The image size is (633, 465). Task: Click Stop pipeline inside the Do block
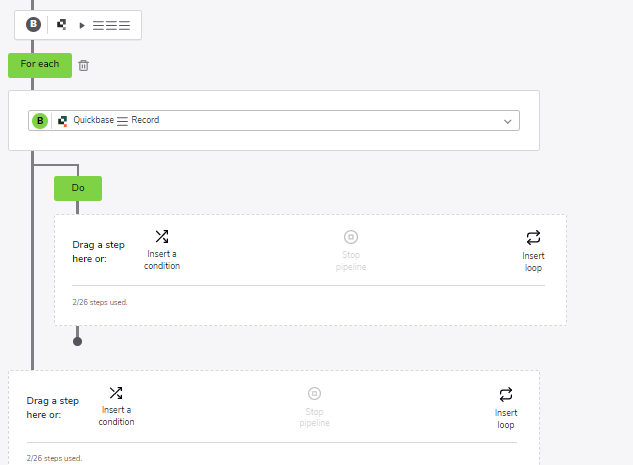tap(351, 251)
